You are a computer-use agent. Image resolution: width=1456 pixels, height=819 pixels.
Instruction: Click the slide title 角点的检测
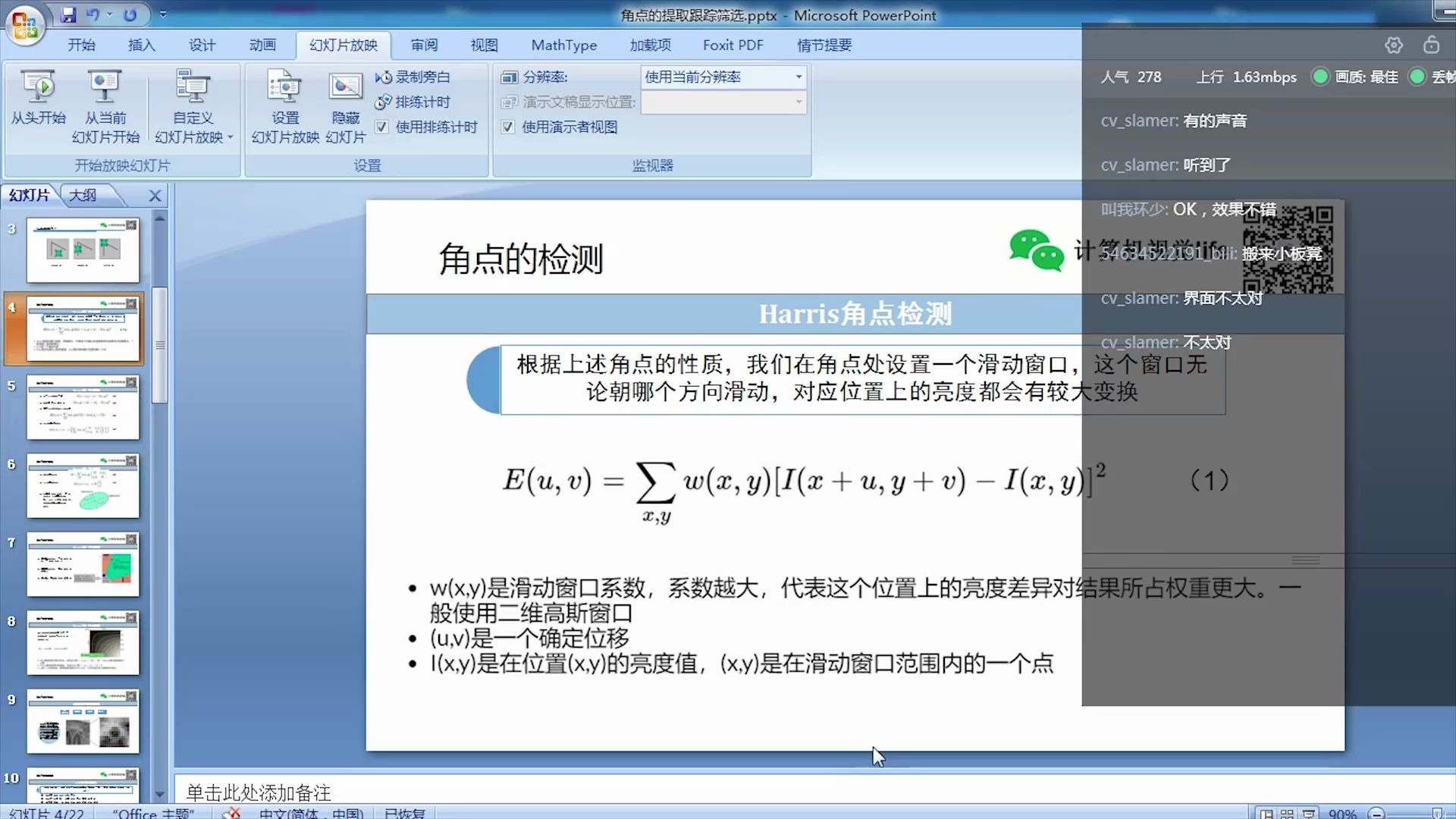pyautogui.click(x=521, y=259)
